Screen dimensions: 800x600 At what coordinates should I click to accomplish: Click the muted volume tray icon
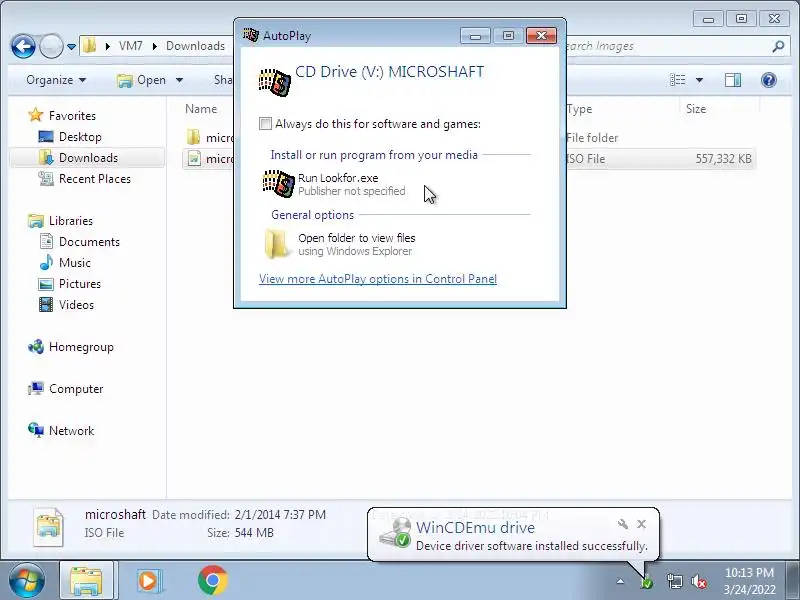pos(698,581)
